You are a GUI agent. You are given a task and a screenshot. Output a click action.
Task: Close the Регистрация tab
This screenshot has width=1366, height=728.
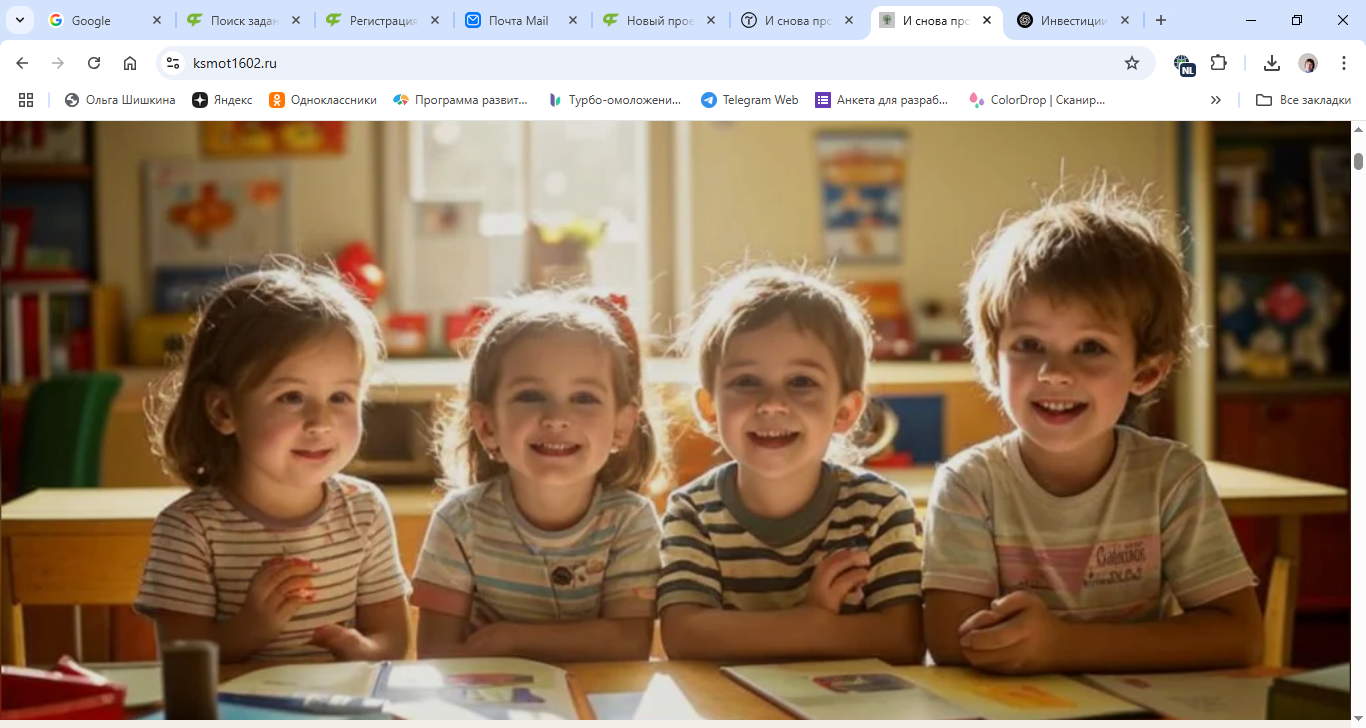(435, 20)
